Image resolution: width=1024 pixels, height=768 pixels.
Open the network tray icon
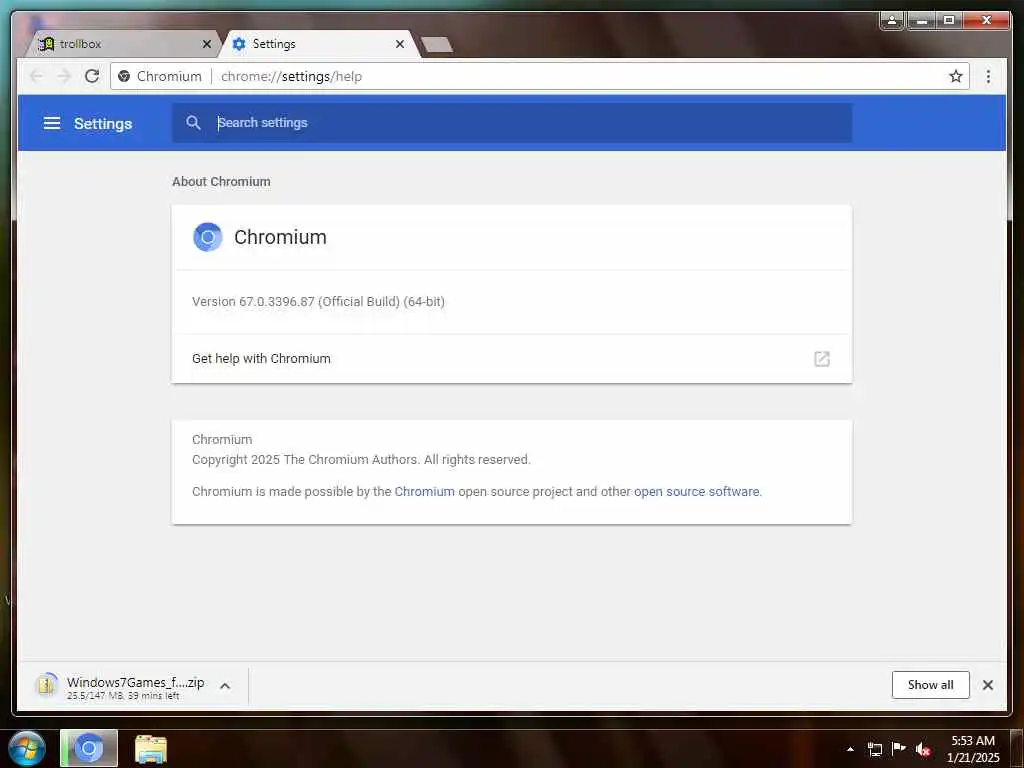coord(874,749)
